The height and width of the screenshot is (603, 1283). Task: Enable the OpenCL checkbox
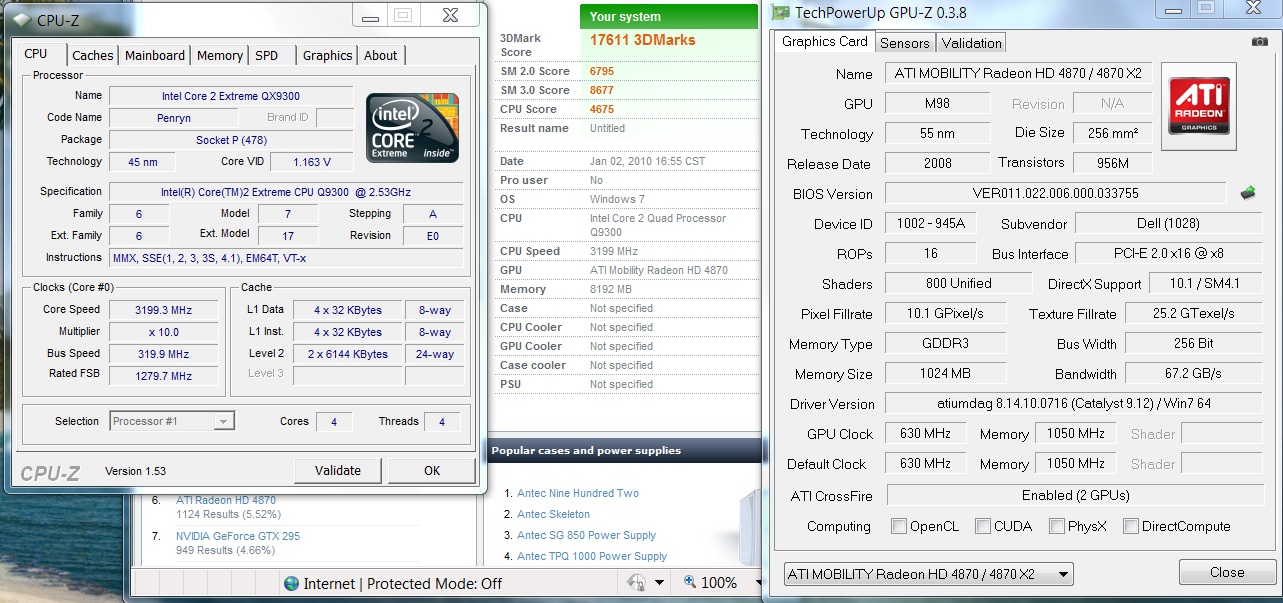click(899, 526)
